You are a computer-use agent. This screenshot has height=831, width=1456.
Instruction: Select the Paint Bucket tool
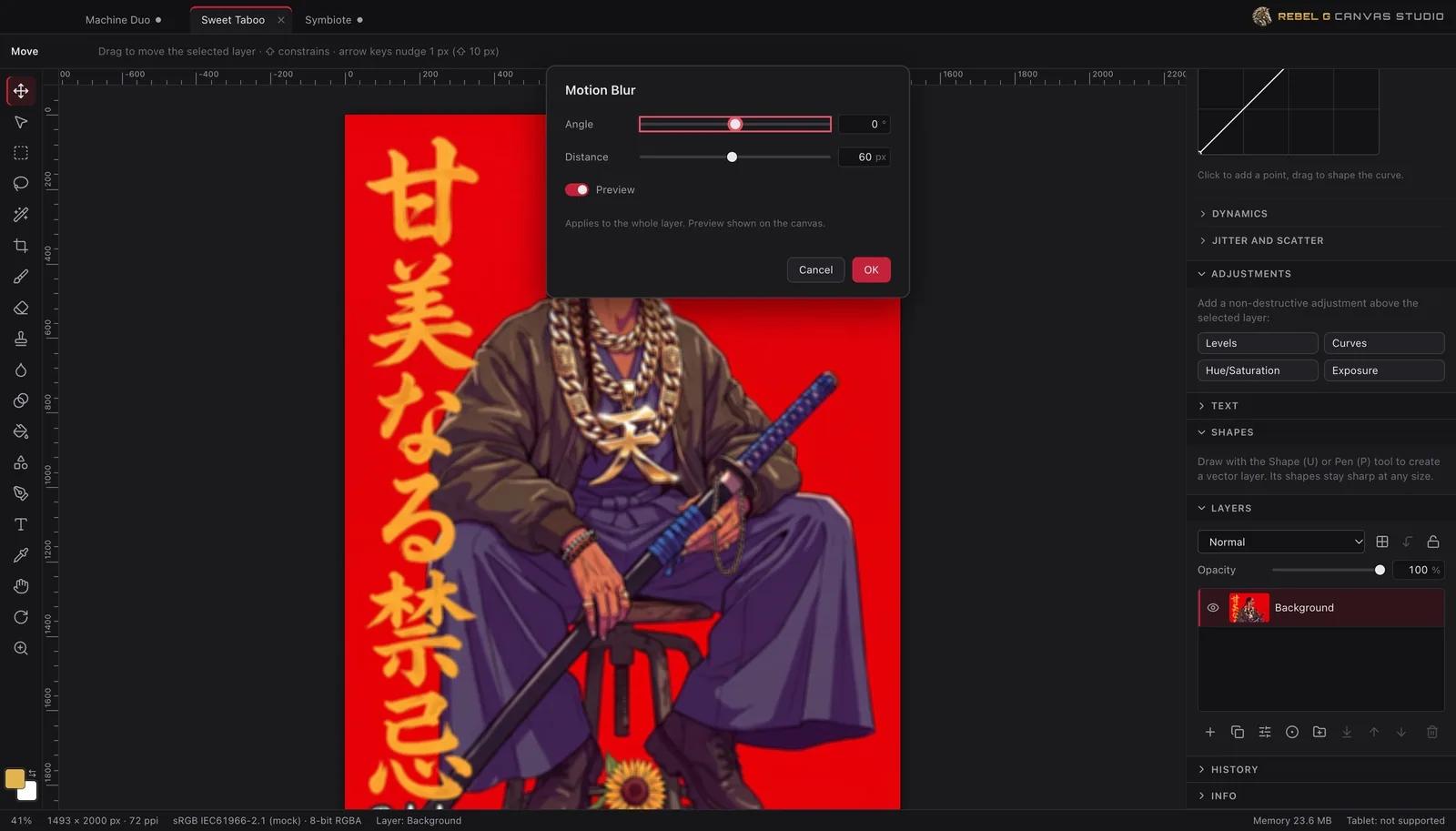[x=21, y=431]
